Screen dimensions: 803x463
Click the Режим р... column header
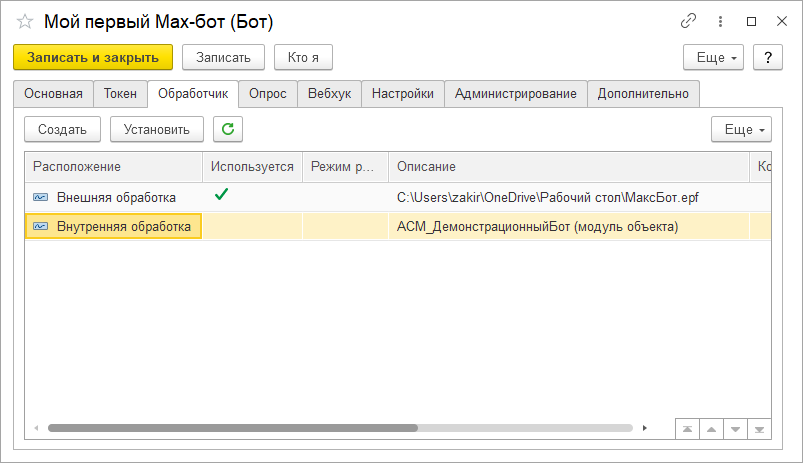point(346,166)
